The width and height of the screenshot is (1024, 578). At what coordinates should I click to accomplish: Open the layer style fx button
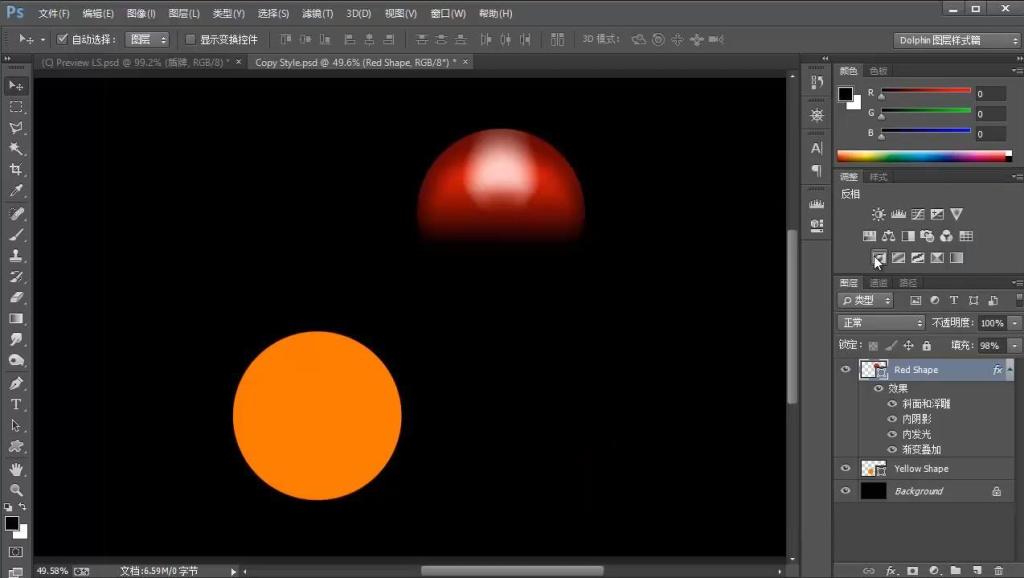[891, 570]
